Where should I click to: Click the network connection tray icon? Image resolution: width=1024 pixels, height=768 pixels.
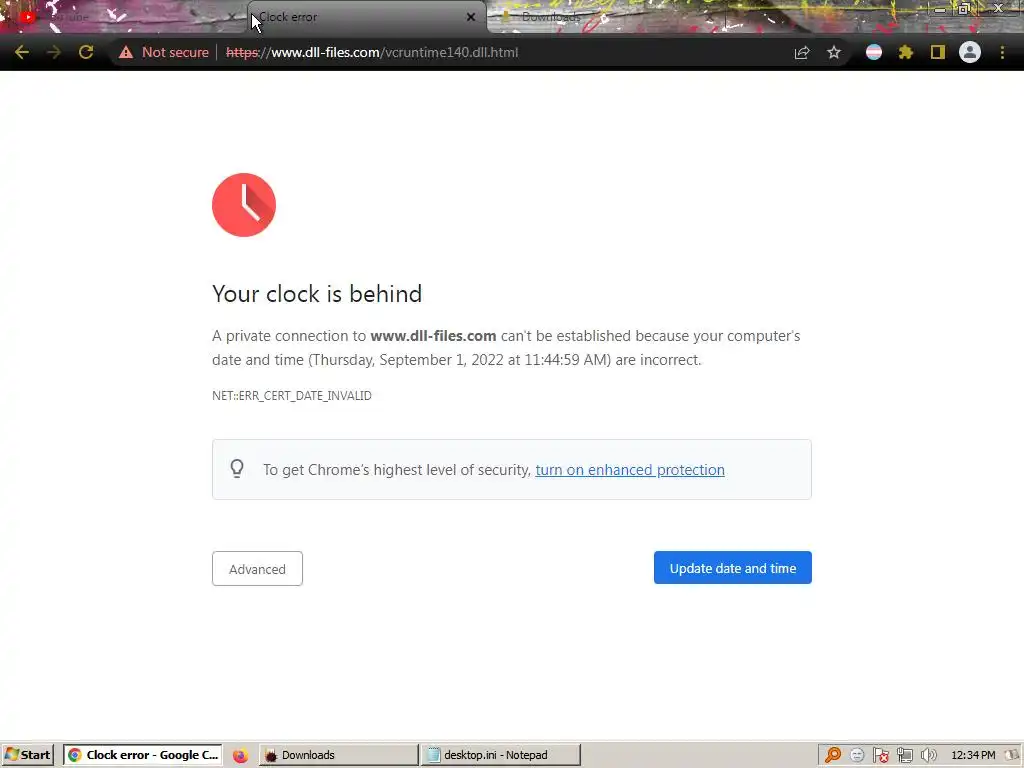click(904, 755)
